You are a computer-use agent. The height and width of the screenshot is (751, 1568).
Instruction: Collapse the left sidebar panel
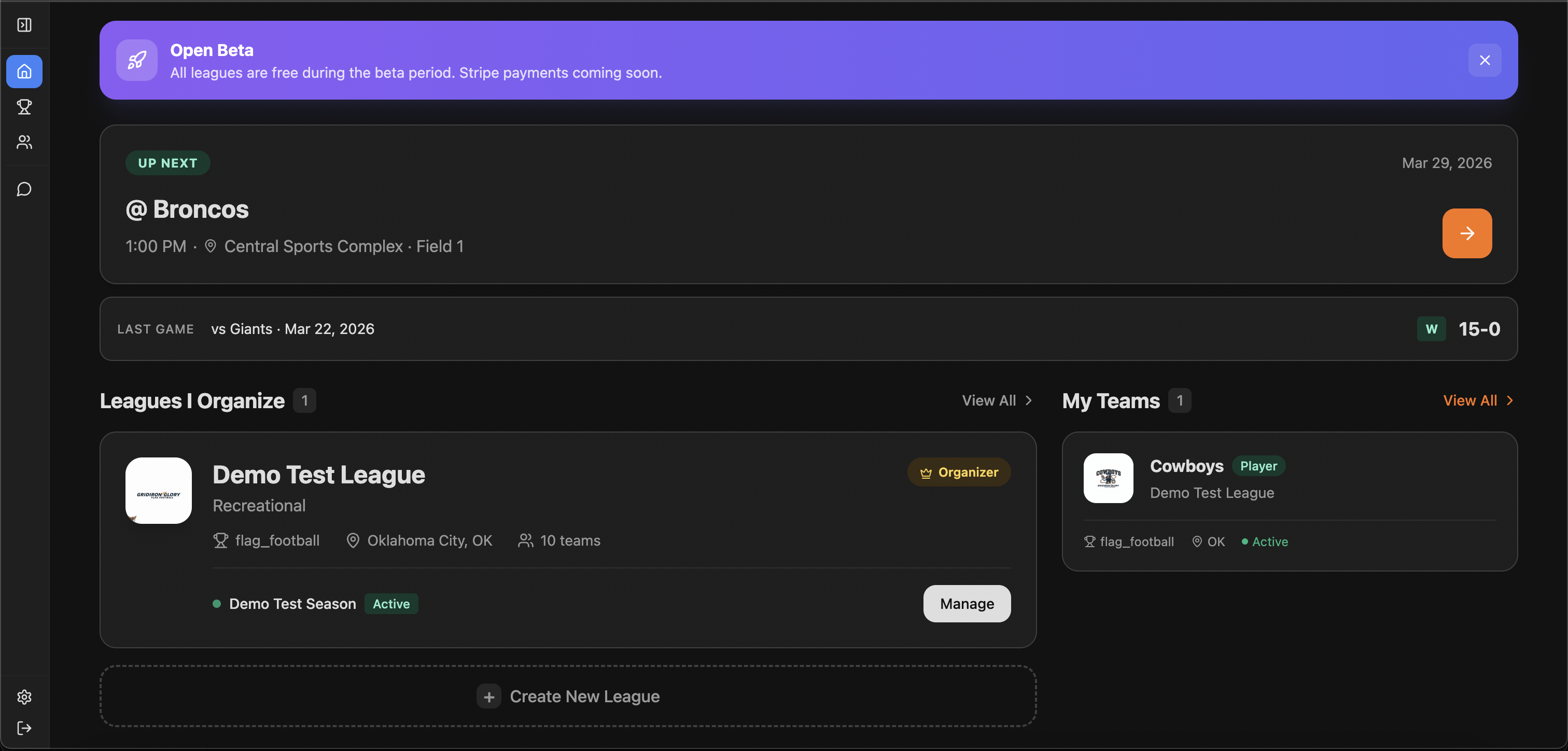(24, 25)
